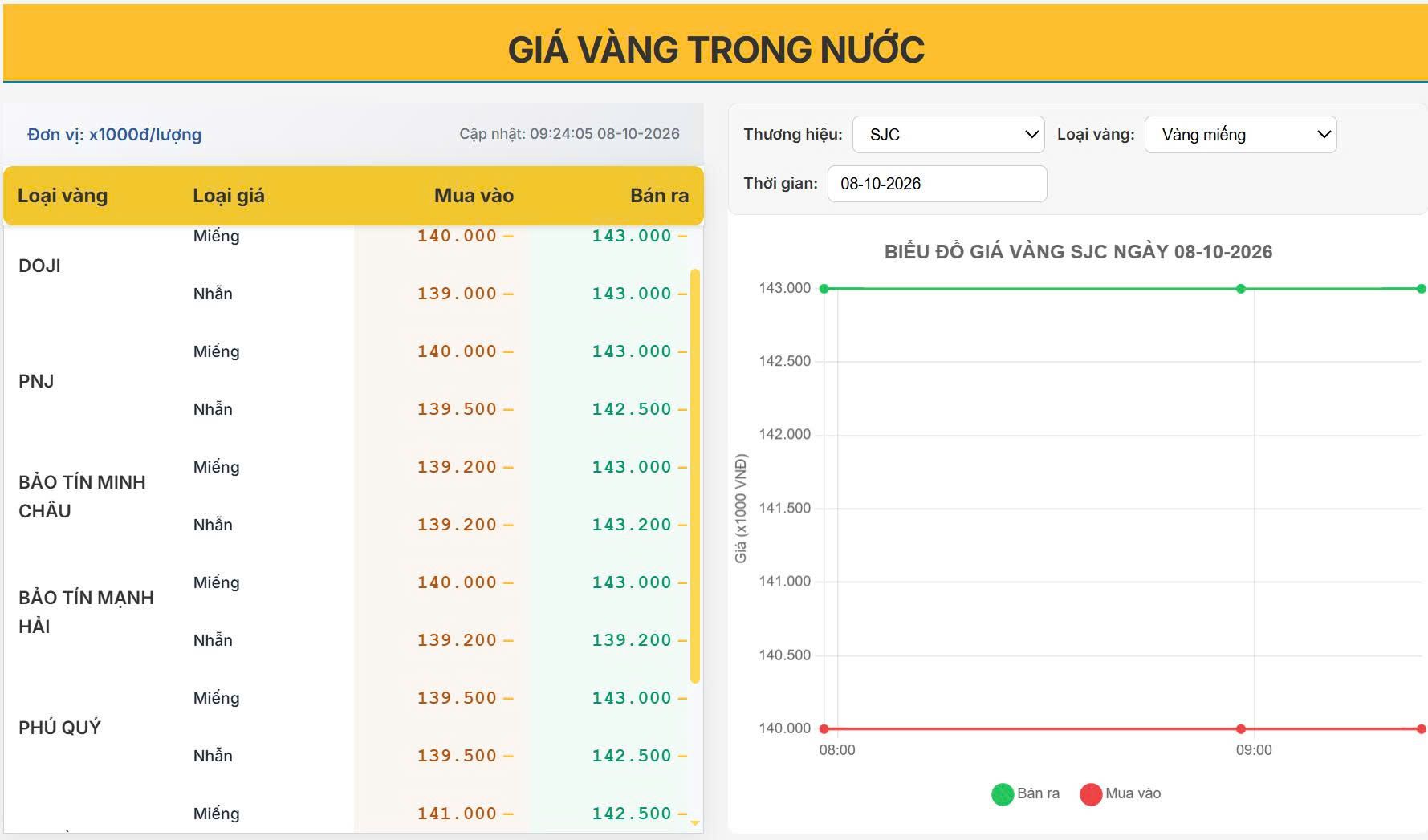Click PNJ Nhẫn buy price 139.500
The image size is (1428, 840).
click(457, 409)
